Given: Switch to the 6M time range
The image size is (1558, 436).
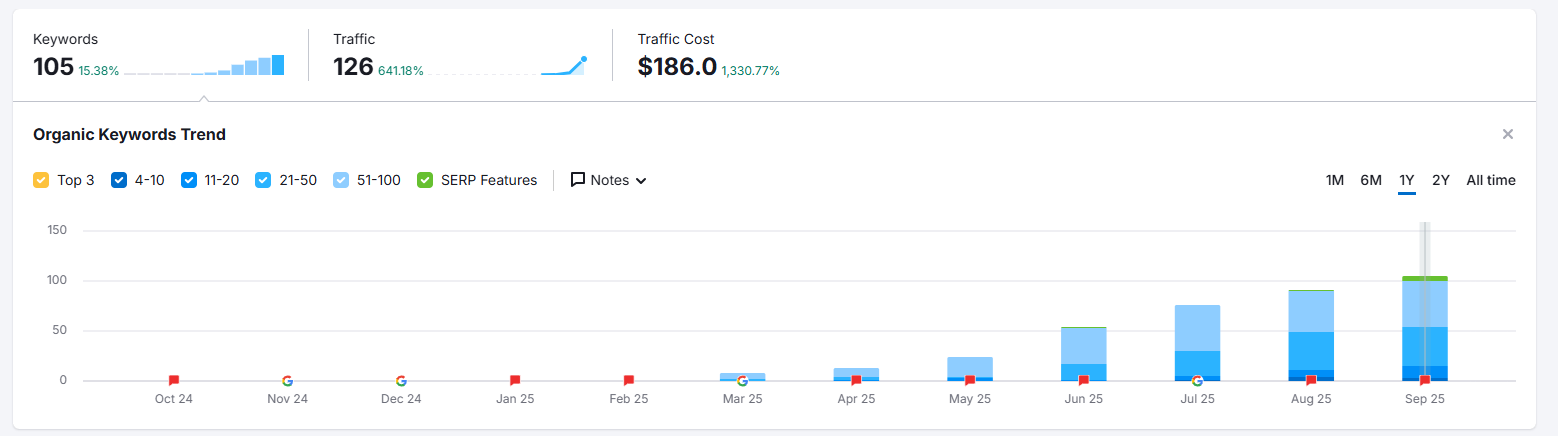Looking at the screenshot, I should pos(1371,180).
